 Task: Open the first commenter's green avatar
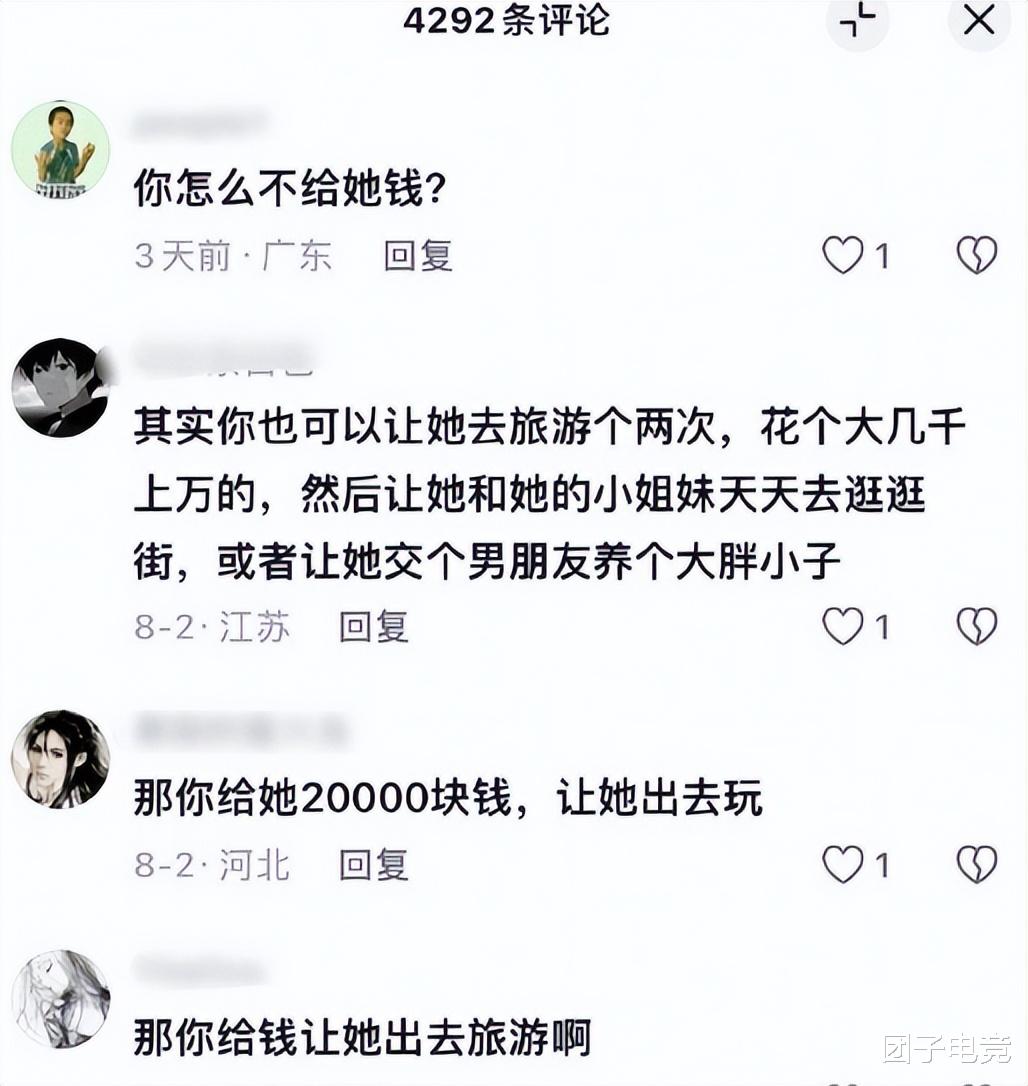tap(61, 149)
